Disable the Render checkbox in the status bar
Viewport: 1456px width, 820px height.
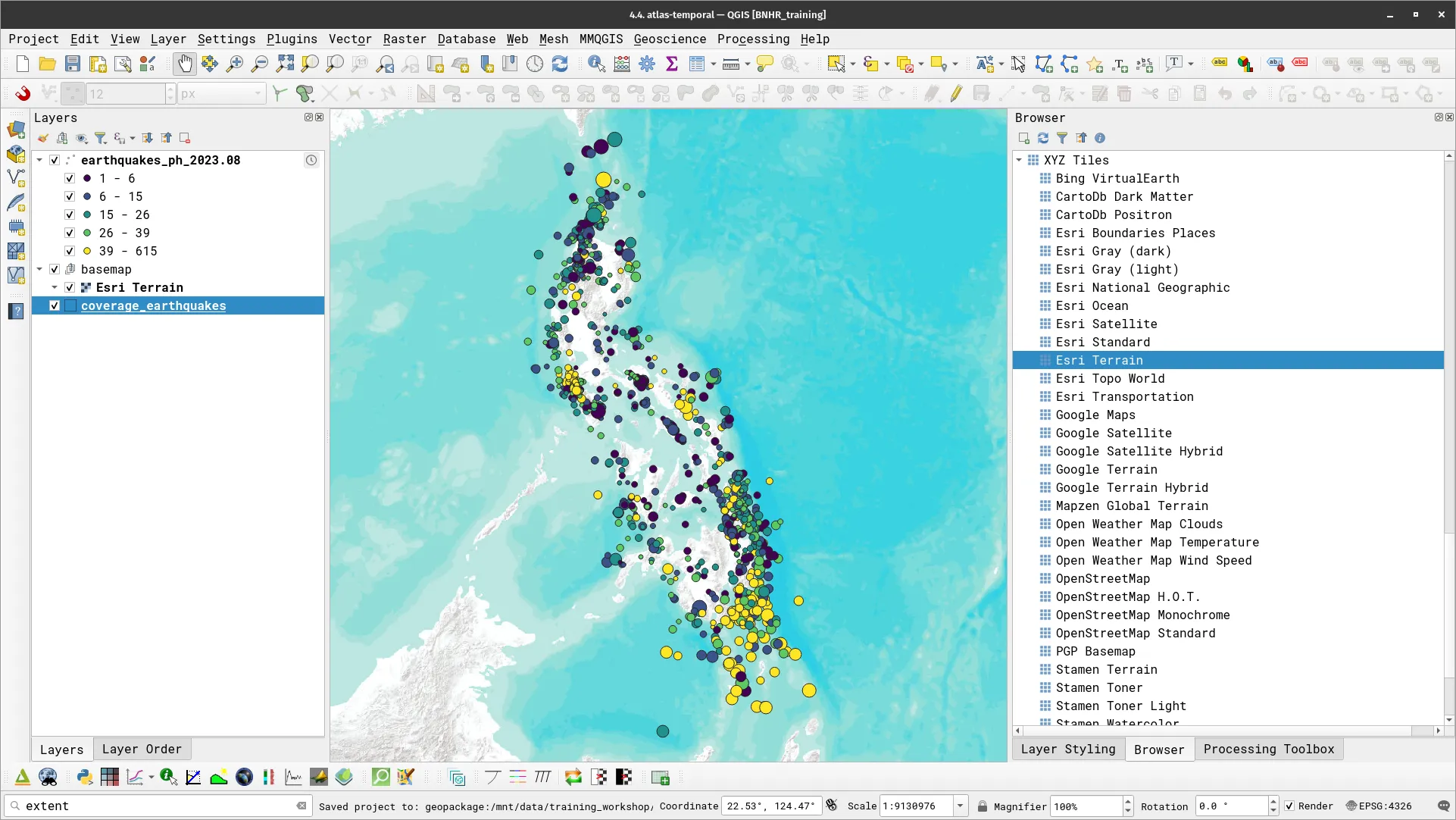tap(1290, 806)
